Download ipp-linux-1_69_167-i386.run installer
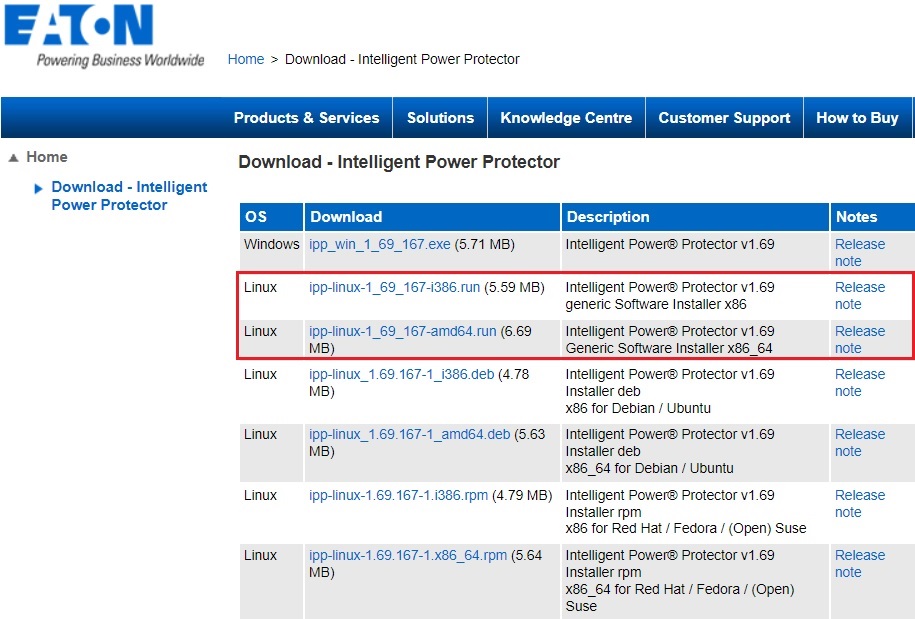 [x=394, y=287]
